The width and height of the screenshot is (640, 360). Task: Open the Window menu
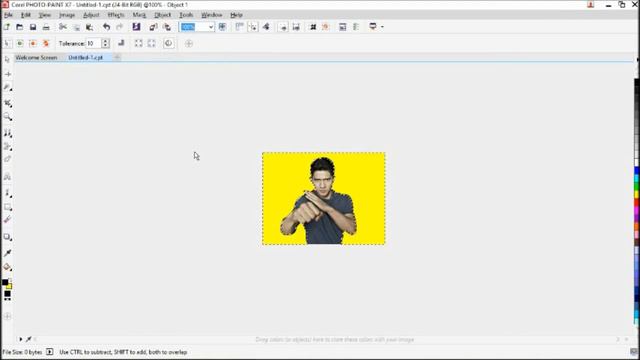coord(211,15)
